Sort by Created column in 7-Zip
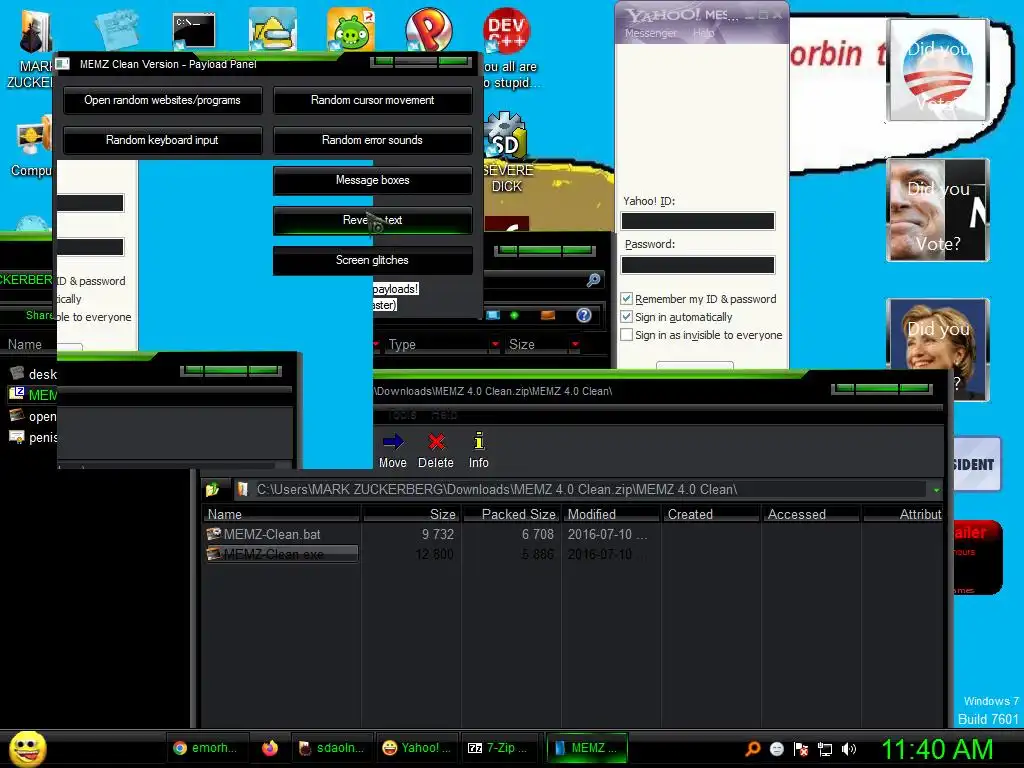The height and width of the screenshot is (768, 1024). pyautogui.click(x=711, y=515)
